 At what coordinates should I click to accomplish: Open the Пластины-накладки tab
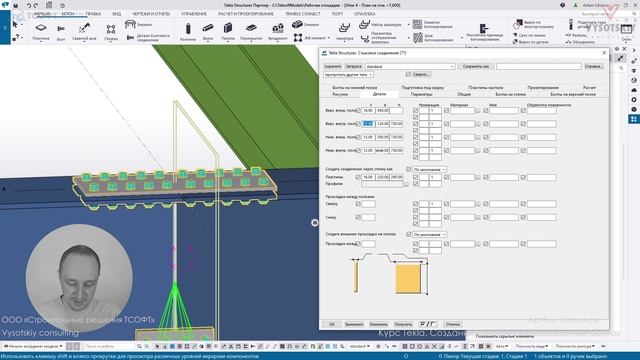pyautogui.click(x=485, y=87)
